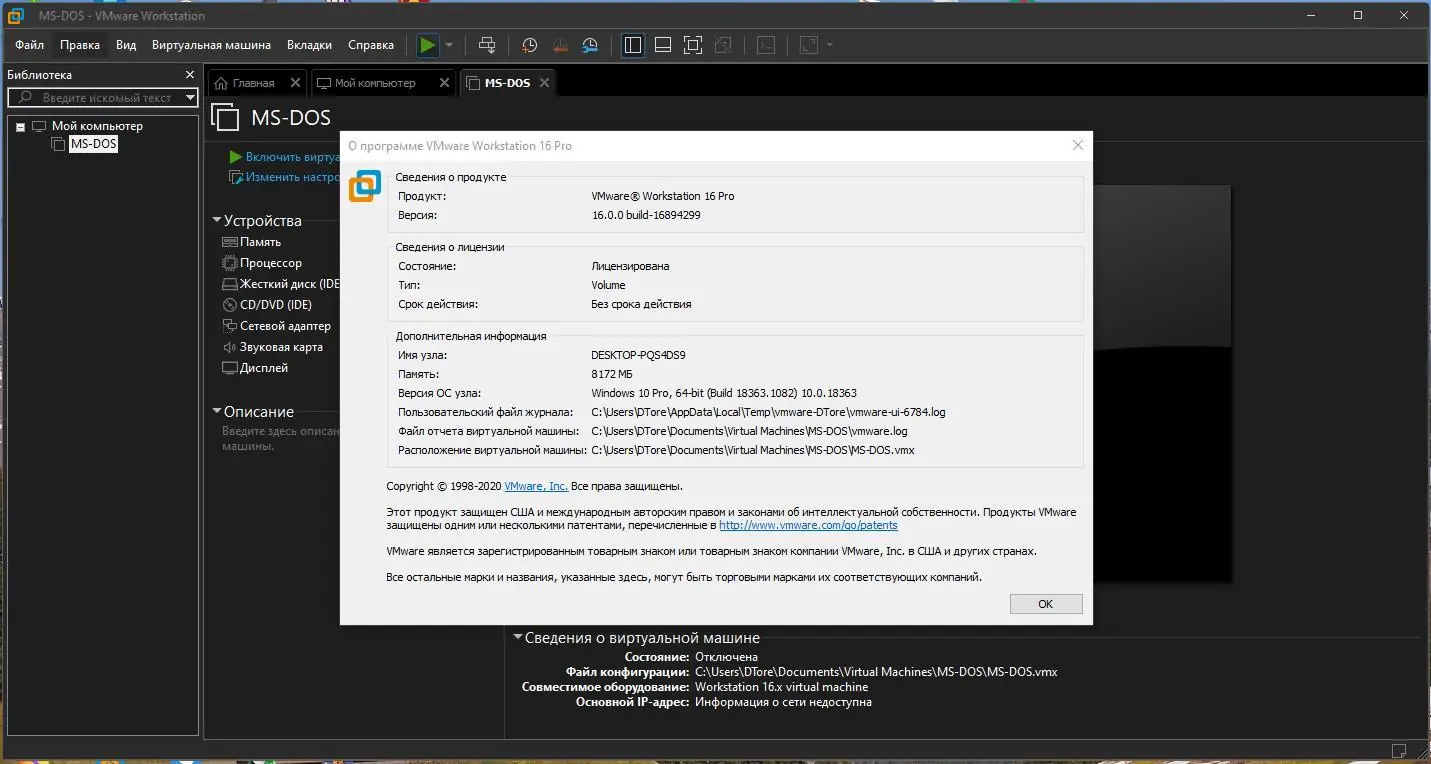This screenshot has width=1431, height=764.
Task: Open the Правка menu
Action: 80,45
